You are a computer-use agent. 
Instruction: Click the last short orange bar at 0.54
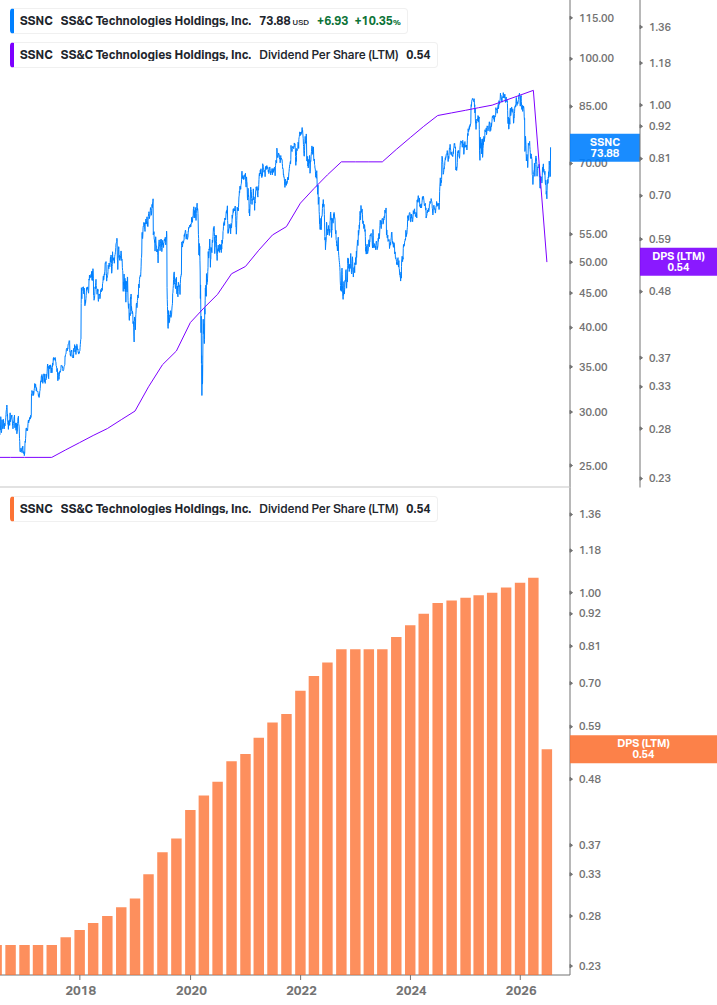pos(547,861)
